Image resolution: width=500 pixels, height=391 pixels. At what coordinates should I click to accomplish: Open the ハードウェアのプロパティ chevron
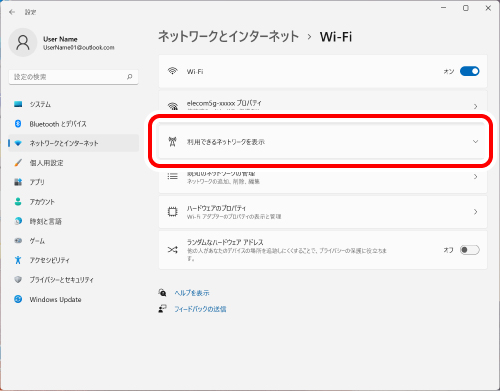pos(476,212)
